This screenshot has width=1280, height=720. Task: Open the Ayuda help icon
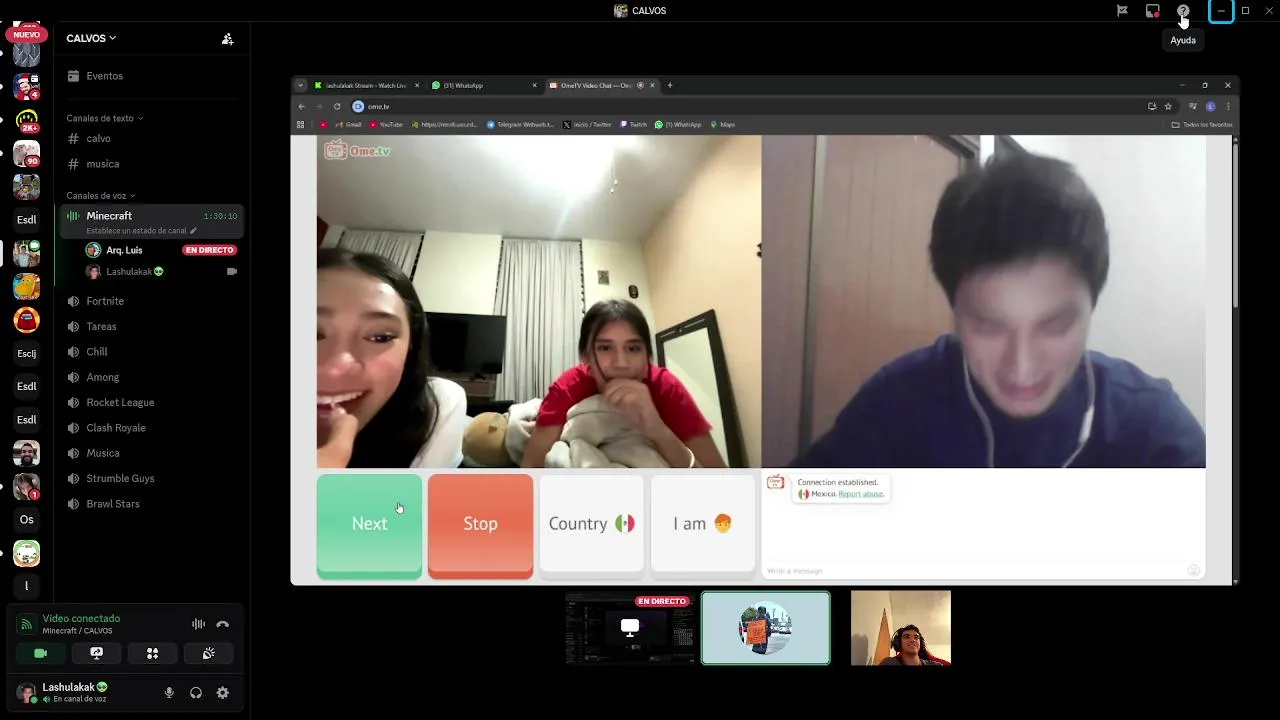tap(1183, 11)
